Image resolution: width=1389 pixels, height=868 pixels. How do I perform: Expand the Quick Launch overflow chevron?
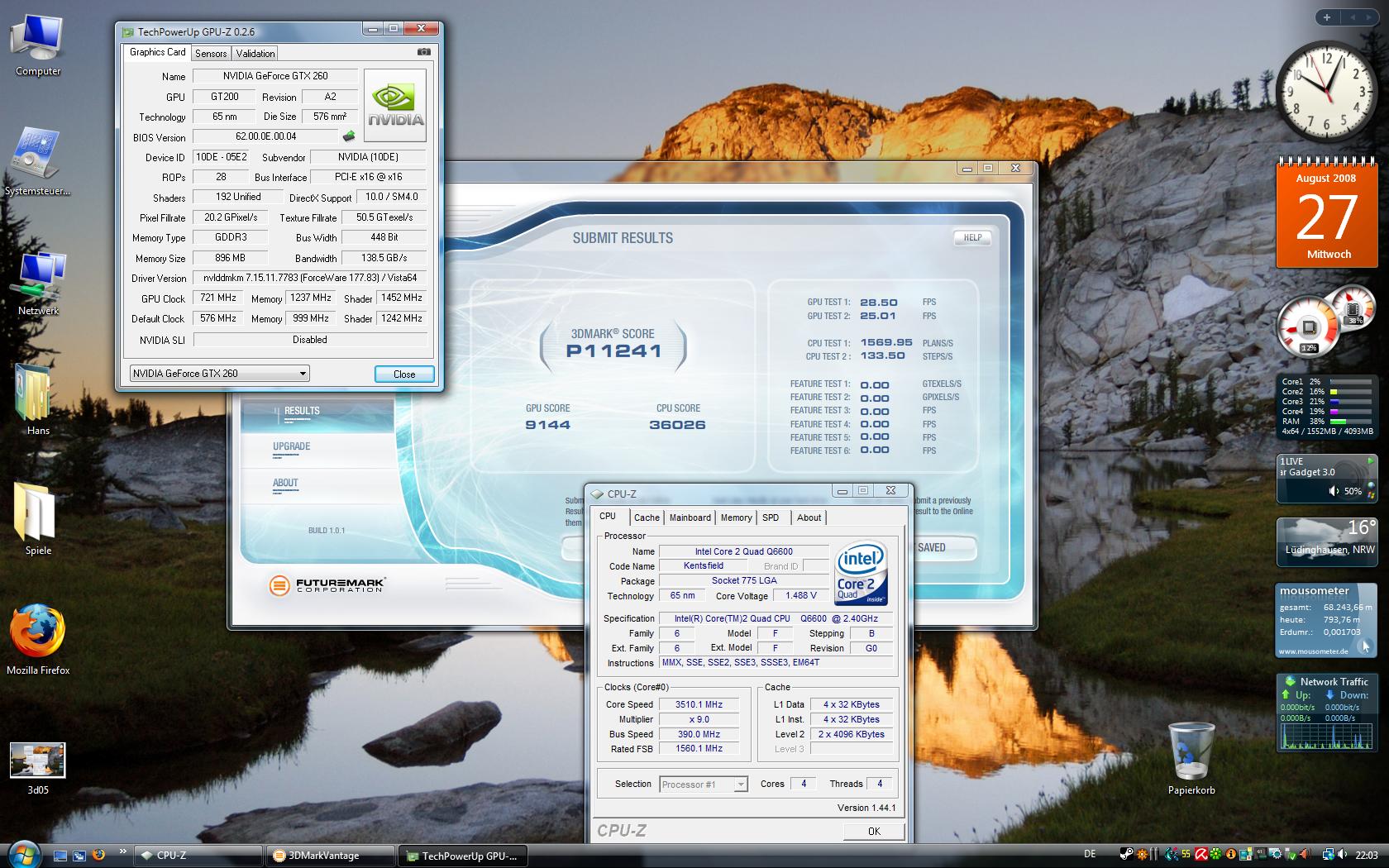(x=123, y=851)
